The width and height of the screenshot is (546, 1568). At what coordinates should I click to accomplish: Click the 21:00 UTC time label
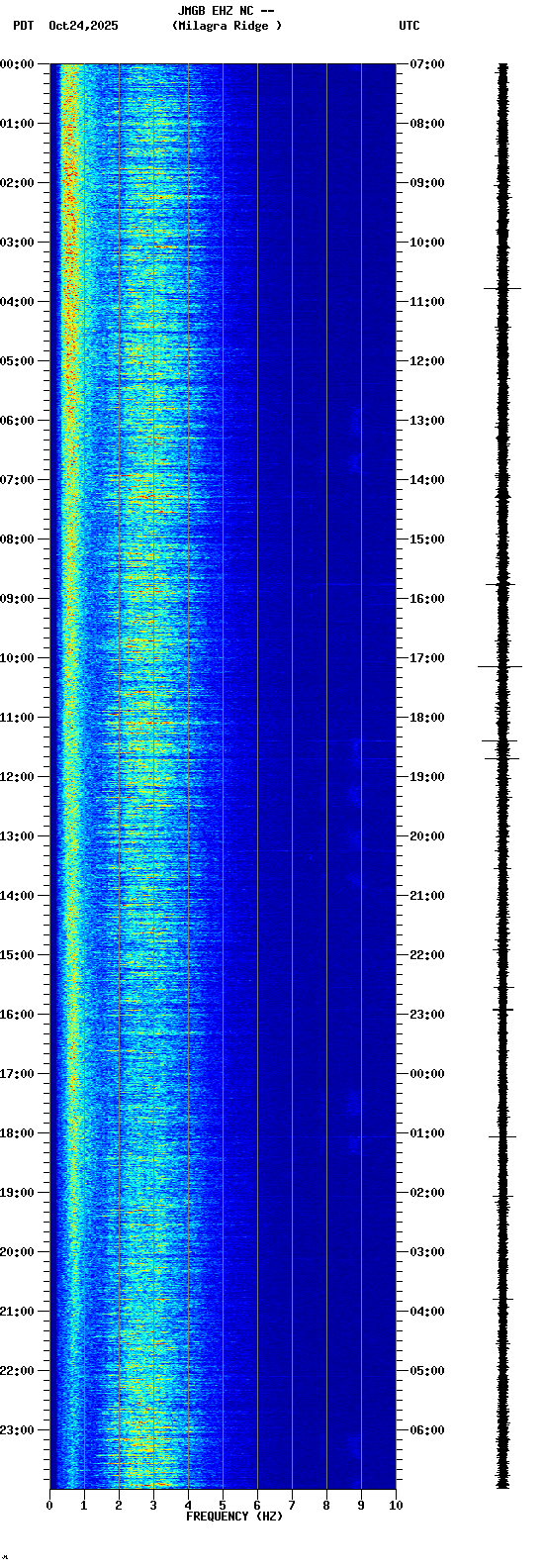click(427, 896)
